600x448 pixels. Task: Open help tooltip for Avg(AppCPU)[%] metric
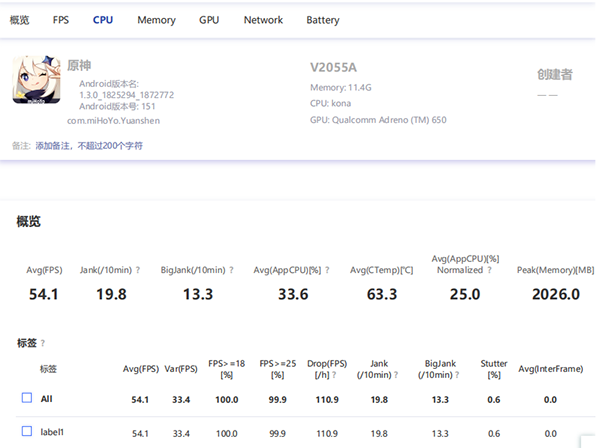[329, 270]
